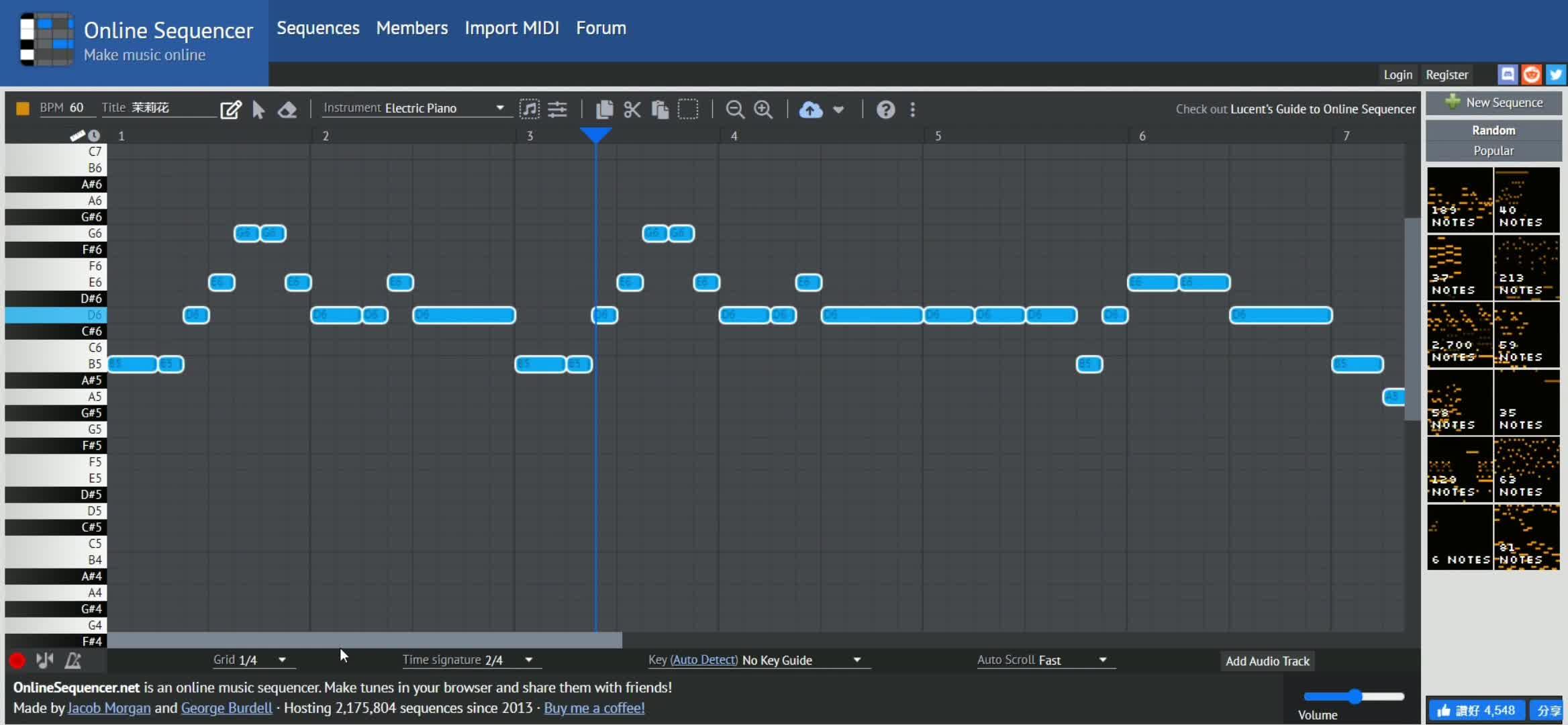The height and width of the screenshot is (725, 1568).
Task: Select the pointer/select tool
Action: coord(258,108)
